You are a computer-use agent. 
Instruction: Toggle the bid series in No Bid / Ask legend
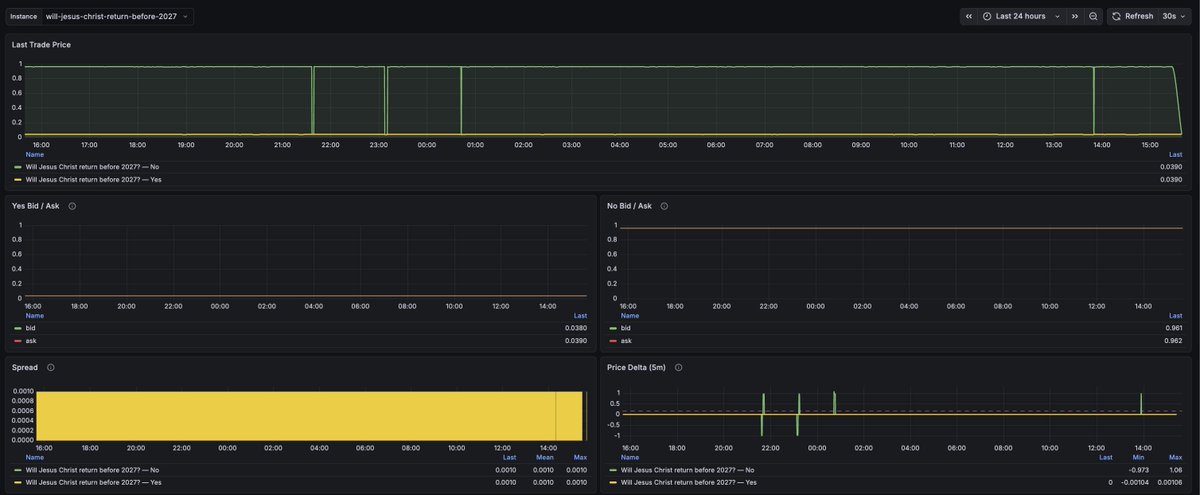(625, 328)
